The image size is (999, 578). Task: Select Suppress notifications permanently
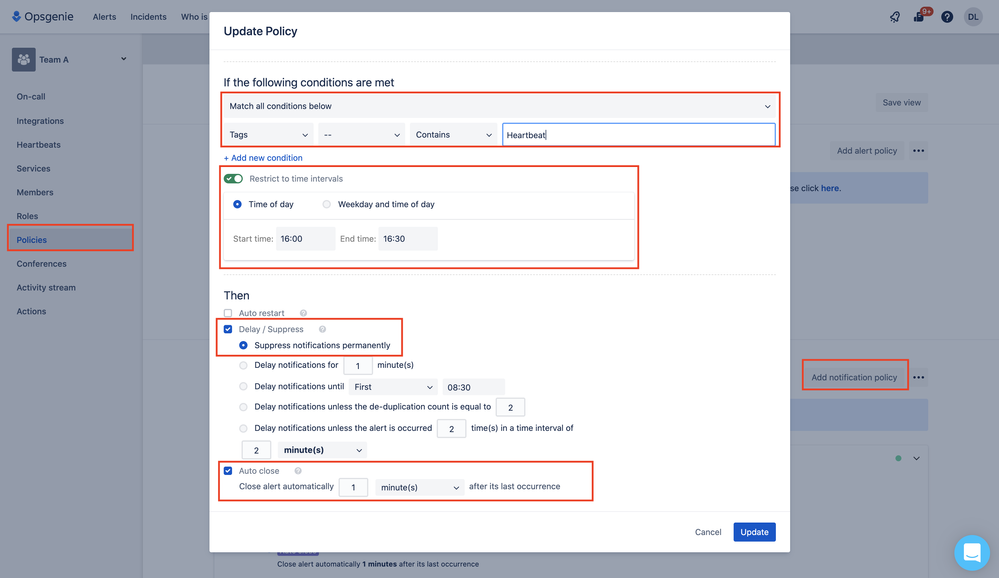coord(243,345)
